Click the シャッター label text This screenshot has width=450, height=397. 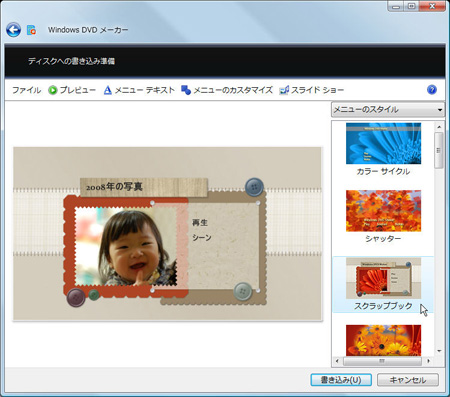[x=383, y=239]
